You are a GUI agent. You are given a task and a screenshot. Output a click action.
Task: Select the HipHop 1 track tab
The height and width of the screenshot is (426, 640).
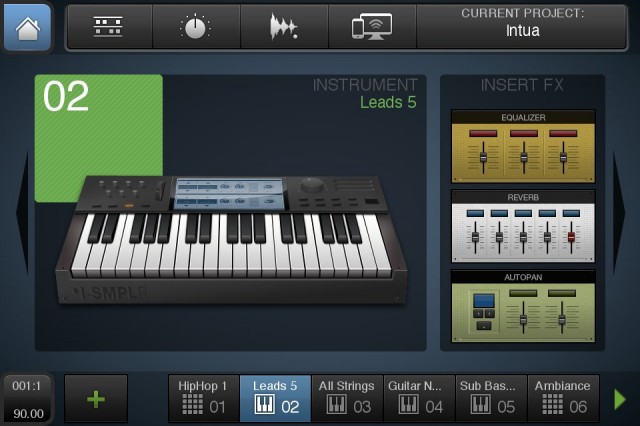(203, 397)
